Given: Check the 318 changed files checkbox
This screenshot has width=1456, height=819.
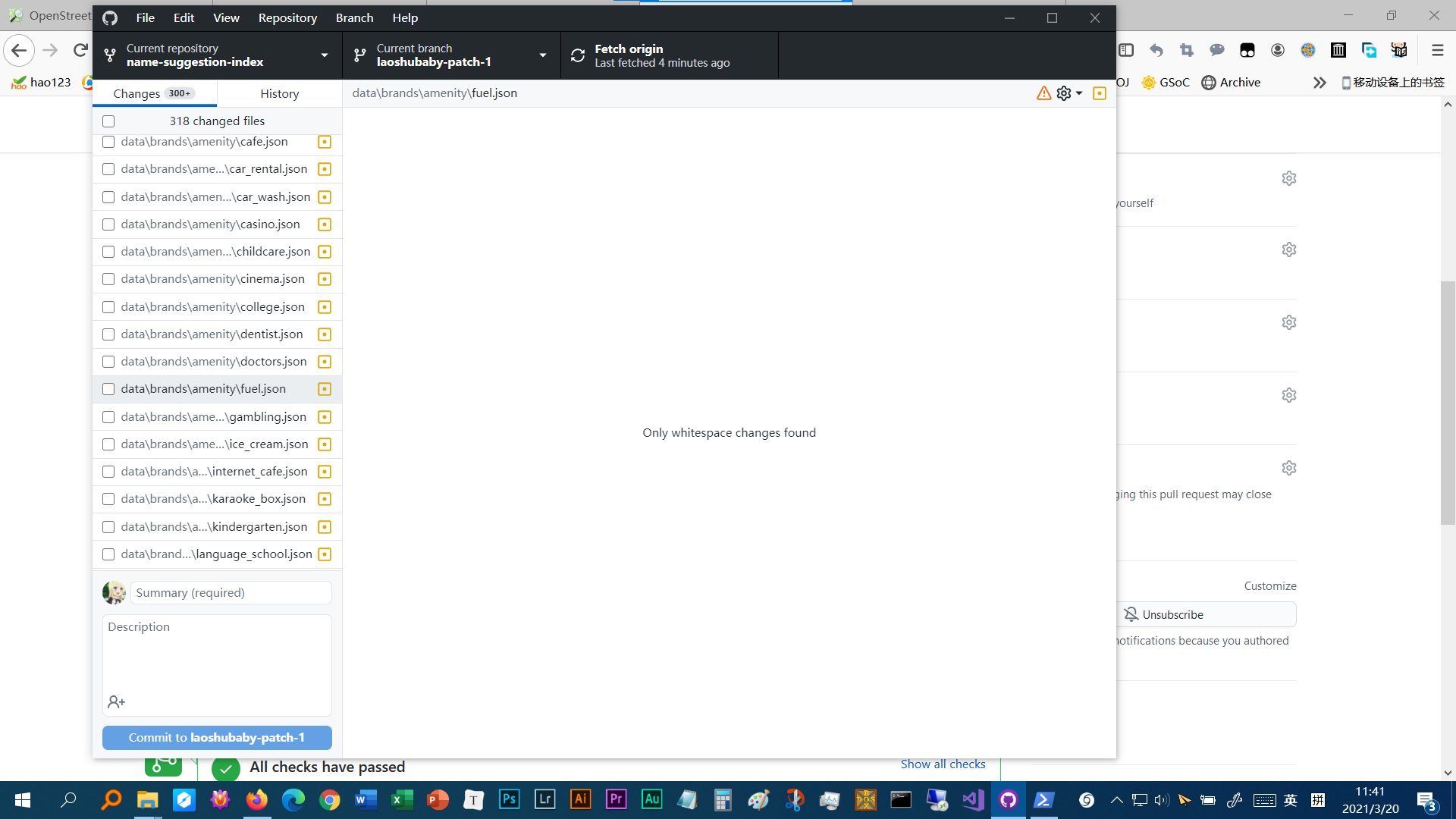Looking at the screenshot, I should pyautogui.click(x=108, y=121).
